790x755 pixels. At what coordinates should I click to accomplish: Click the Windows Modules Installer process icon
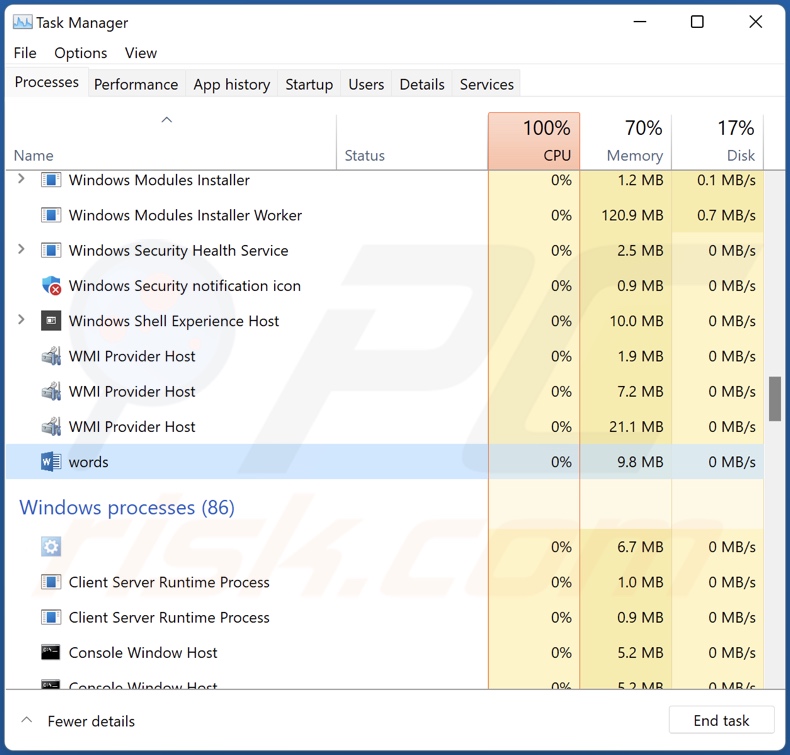click(51, 180)
